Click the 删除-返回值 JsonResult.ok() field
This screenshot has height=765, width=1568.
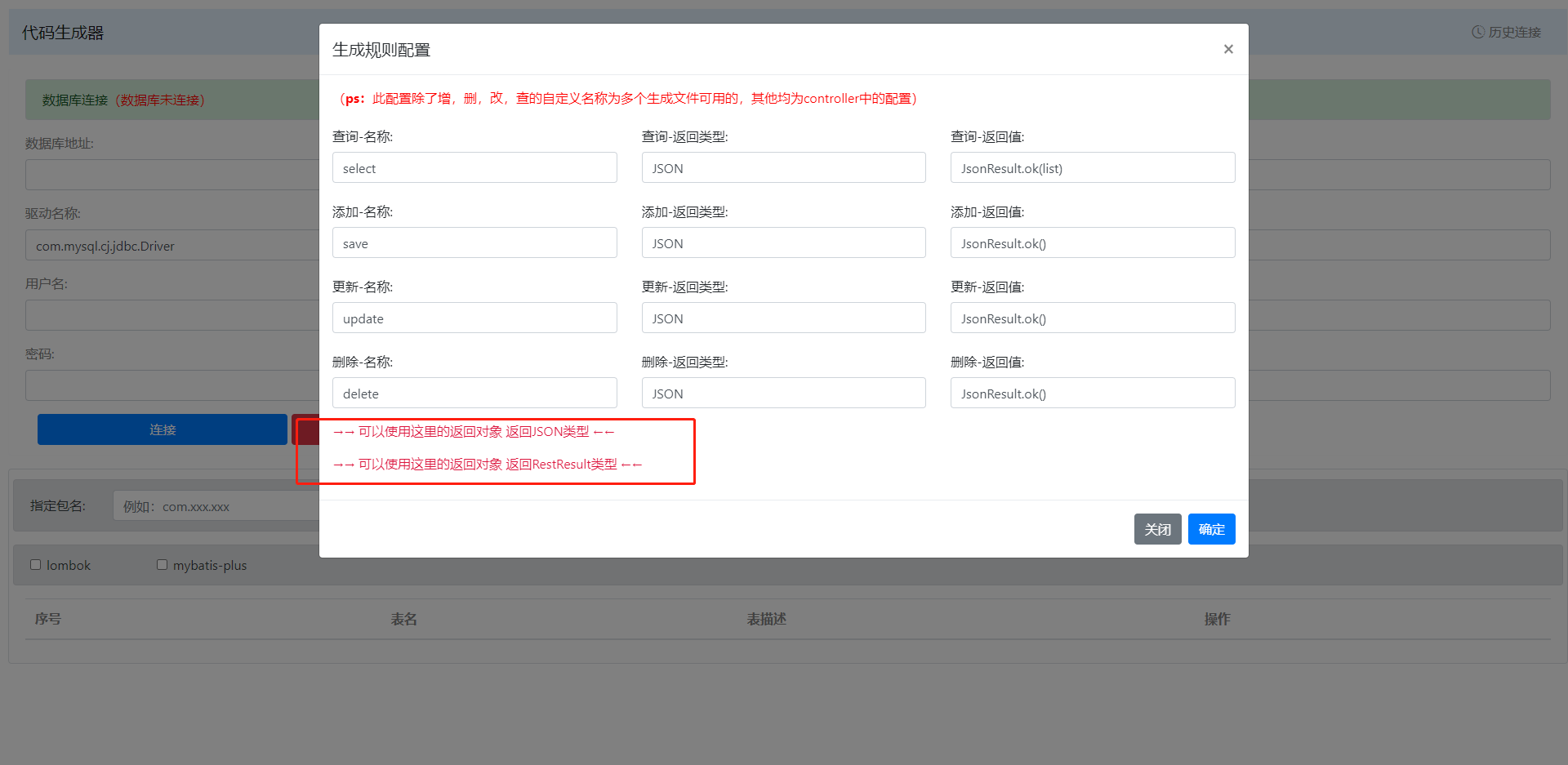[1093, 393]
